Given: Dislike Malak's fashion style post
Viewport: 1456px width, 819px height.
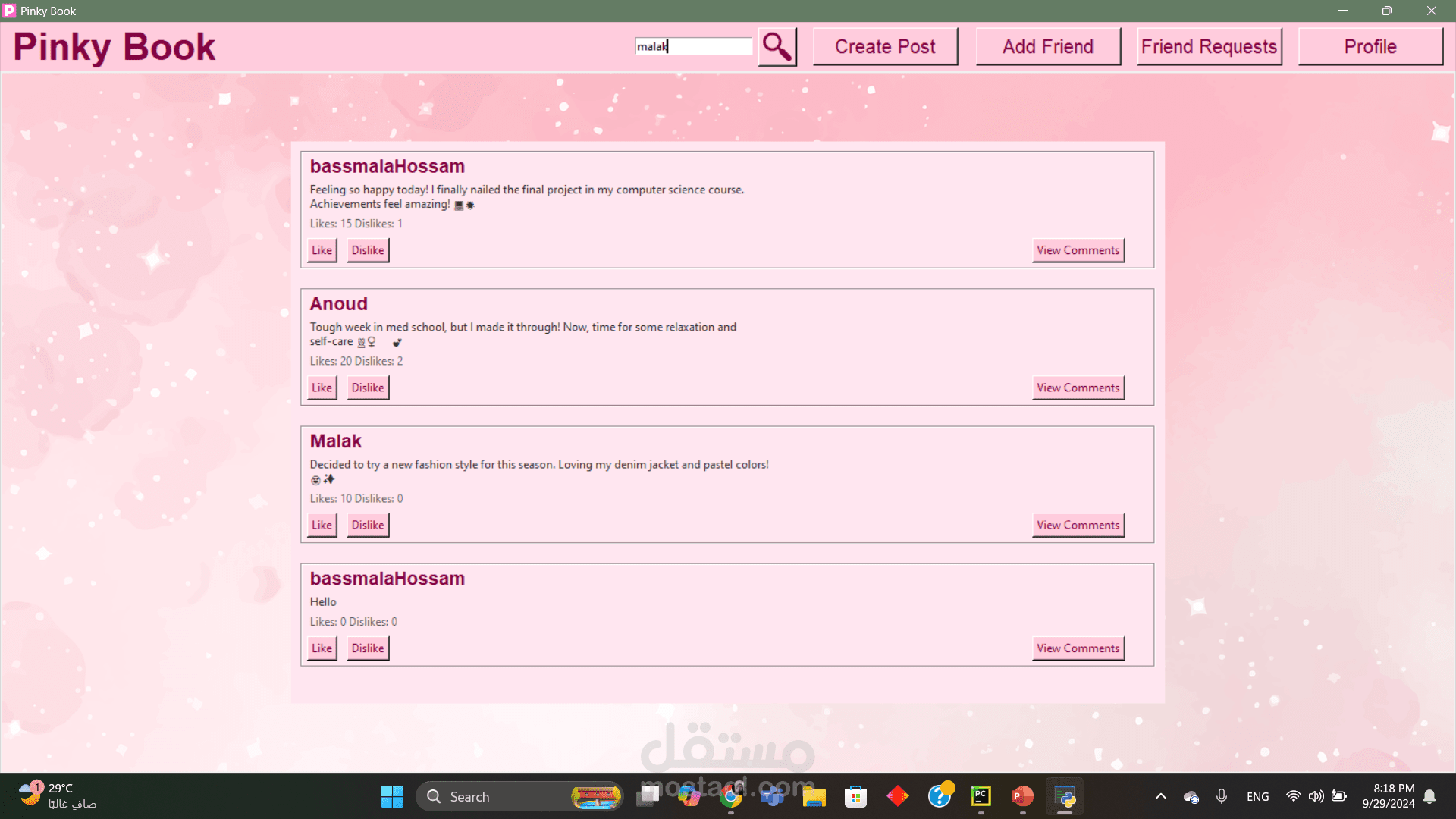Looking at the screenshot, I should 368,525.
